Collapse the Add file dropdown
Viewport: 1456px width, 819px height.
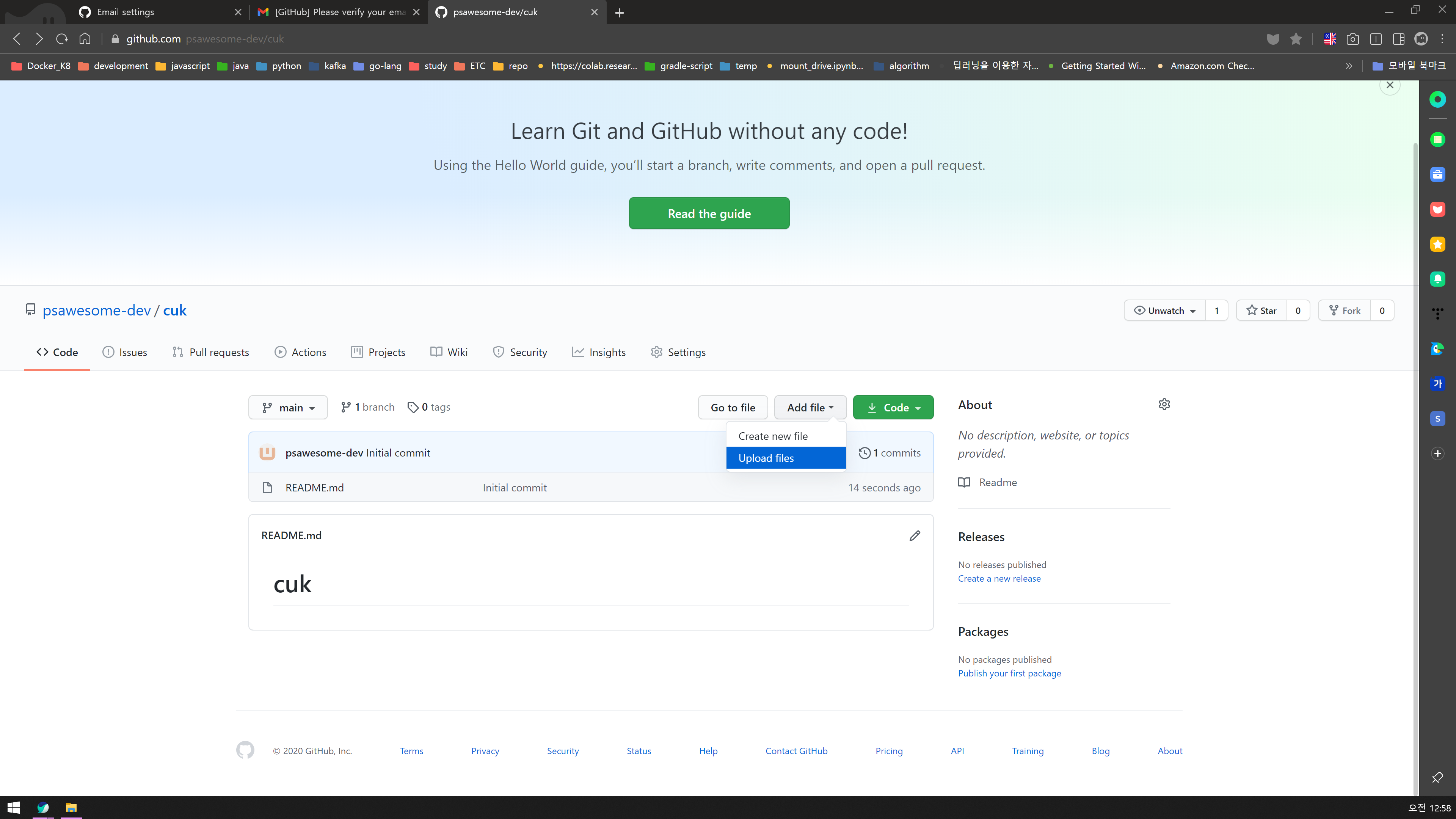(810, 408)
